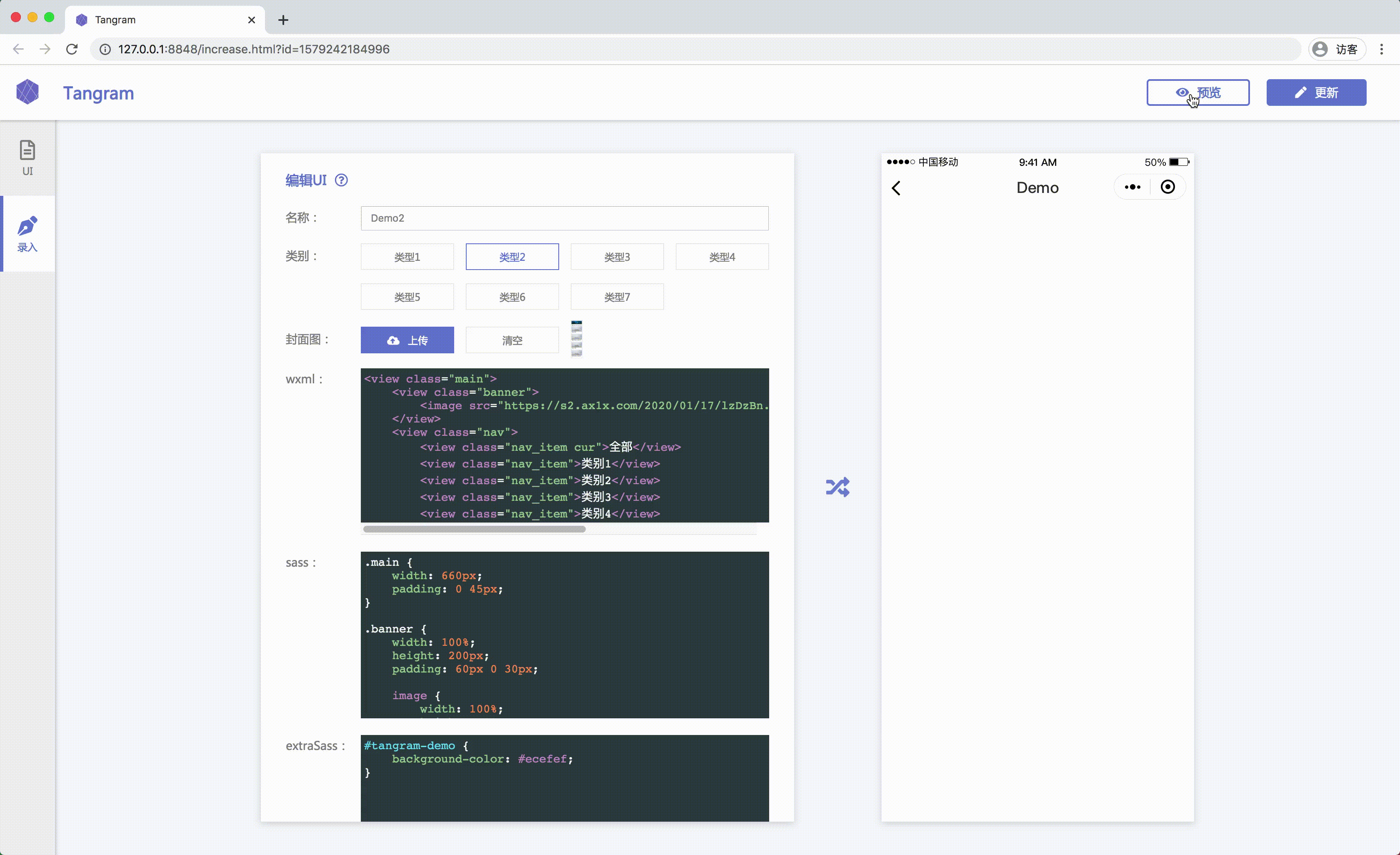Tap the three dots in phone header
Viewport: 1400px width, 855px height.
click(1132, 187)
